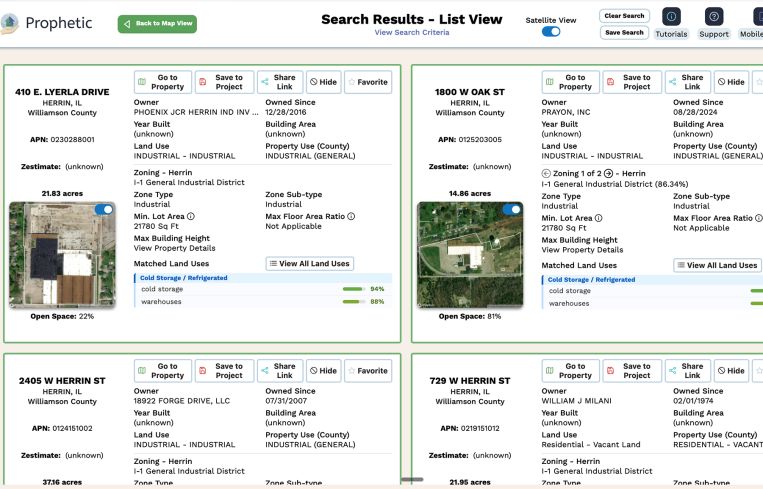Click Clear Search button

coord(624,16)
